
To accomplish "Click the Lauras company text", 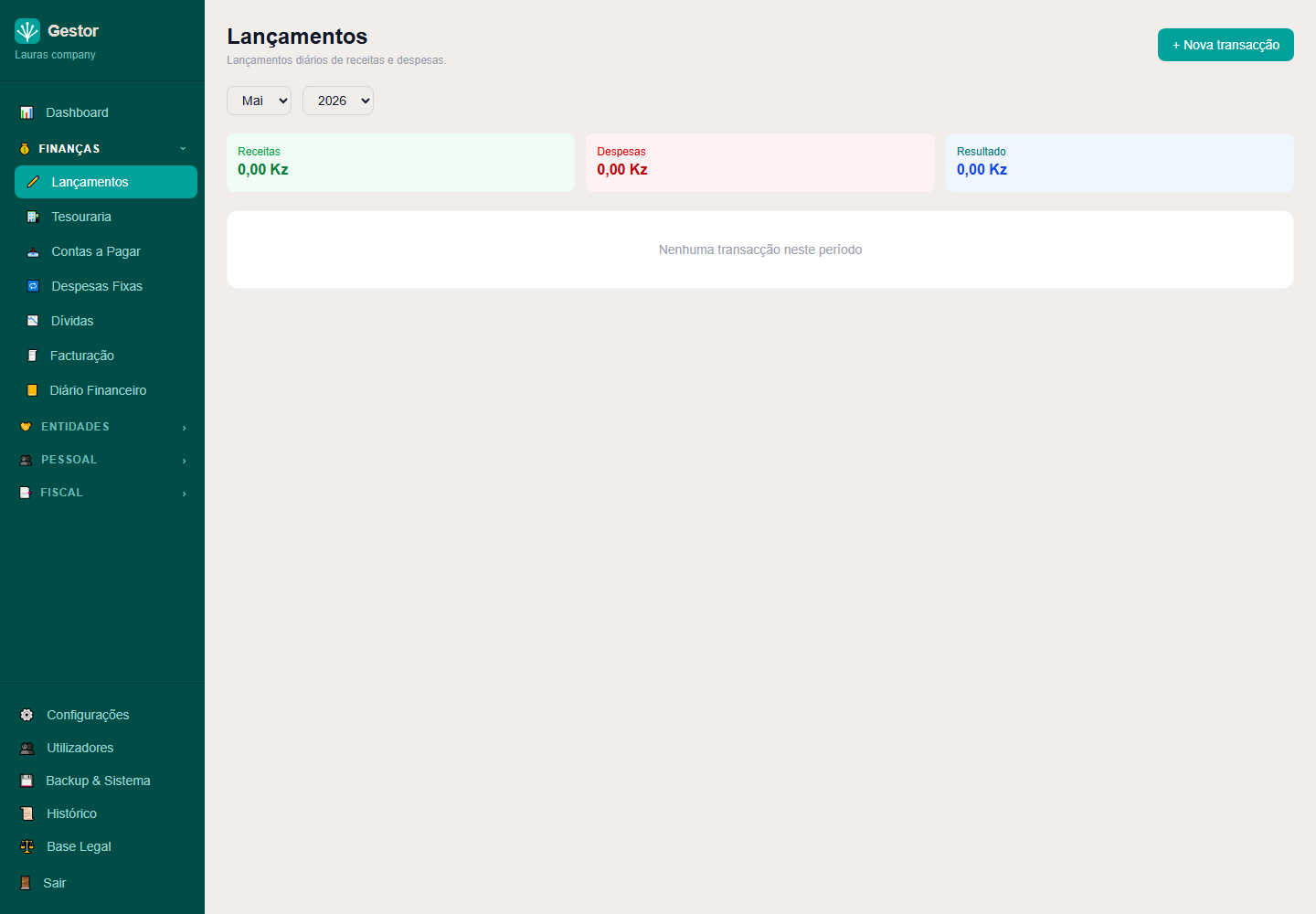I will point(55,55).
